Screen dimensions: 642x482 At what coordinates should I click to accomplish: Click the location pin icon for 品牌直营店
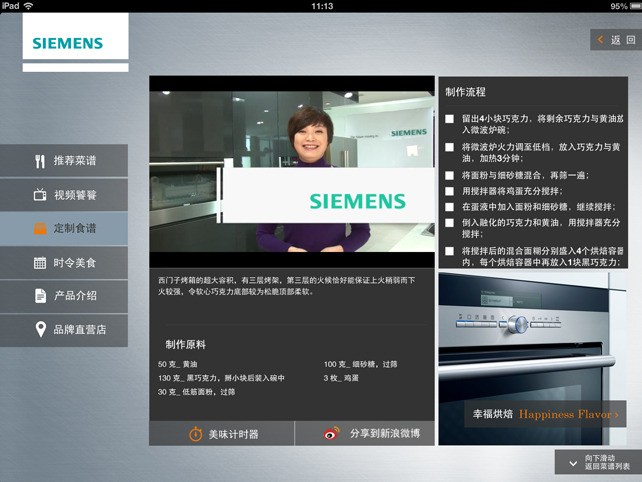40,329
